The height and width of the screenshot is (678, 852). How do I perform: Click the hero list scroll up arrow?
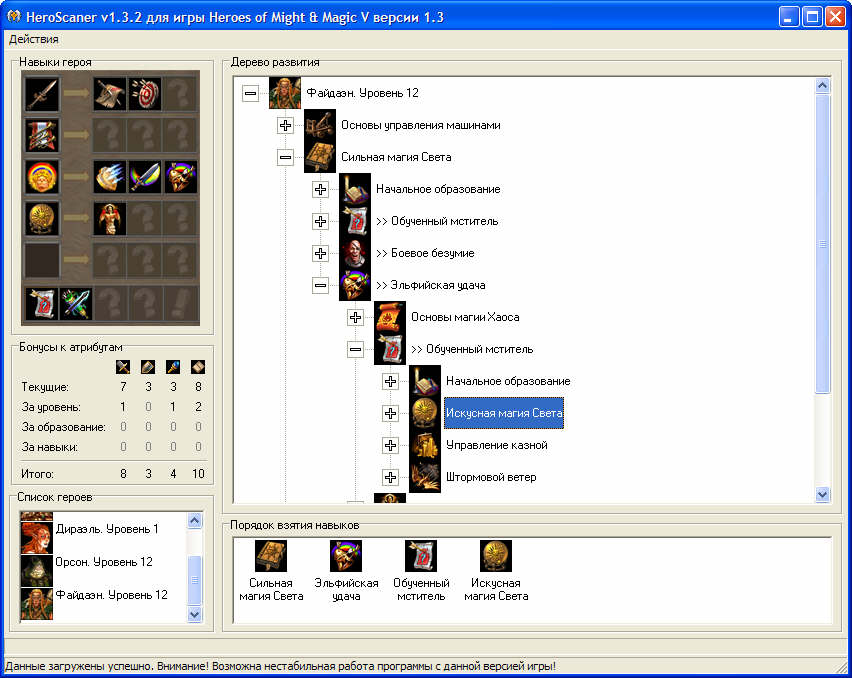click(195, 520)
